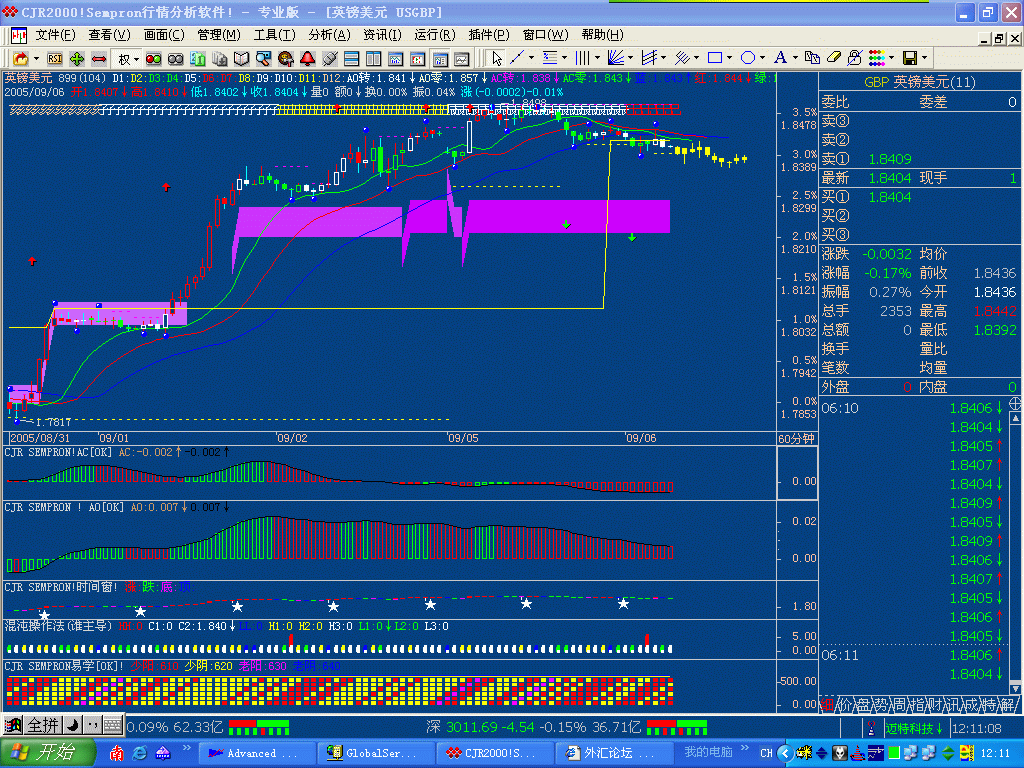The height and width of the screenshot is (768, 1024).
Task: Expand the save icon dropdown arrow
Action: [925, 59]
